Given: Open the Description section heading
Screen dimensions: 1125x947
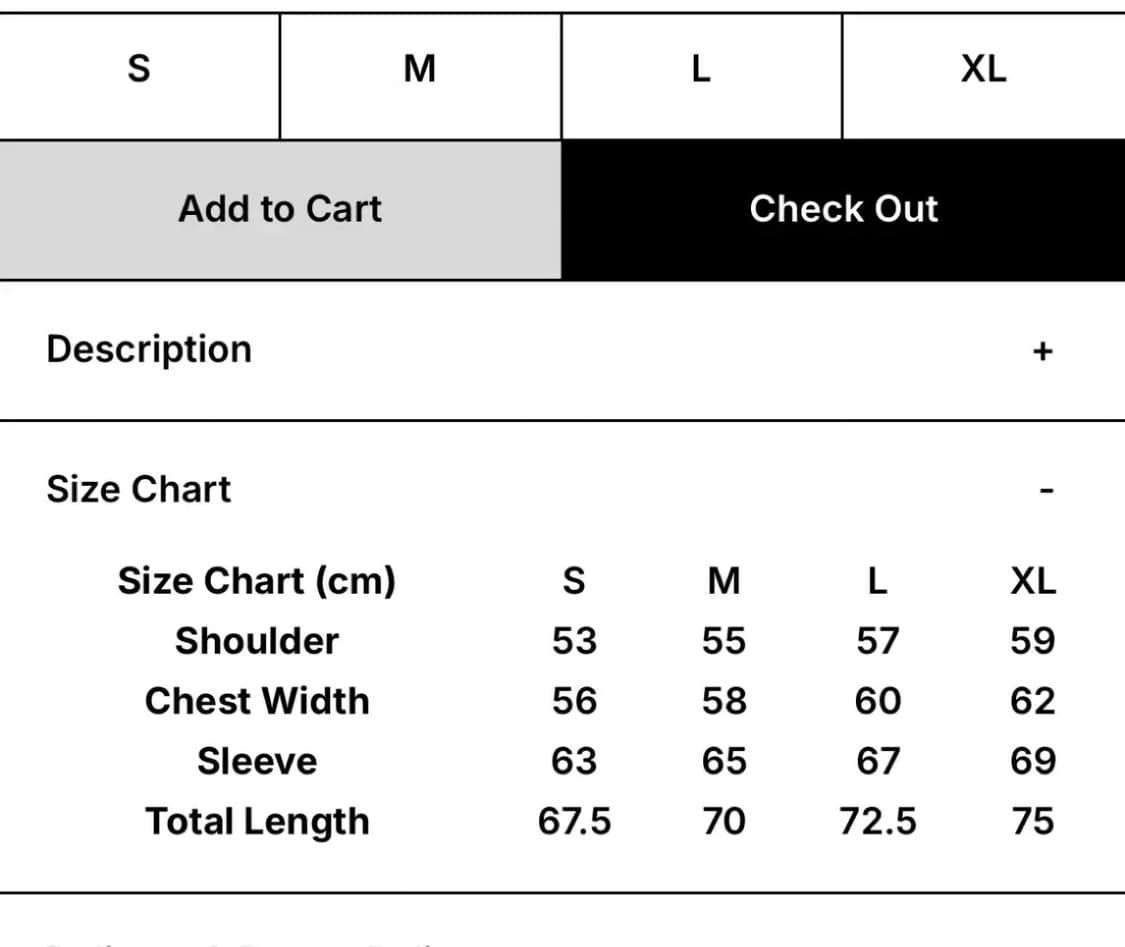Looking at the screenshot, I should tap(149, 349).
